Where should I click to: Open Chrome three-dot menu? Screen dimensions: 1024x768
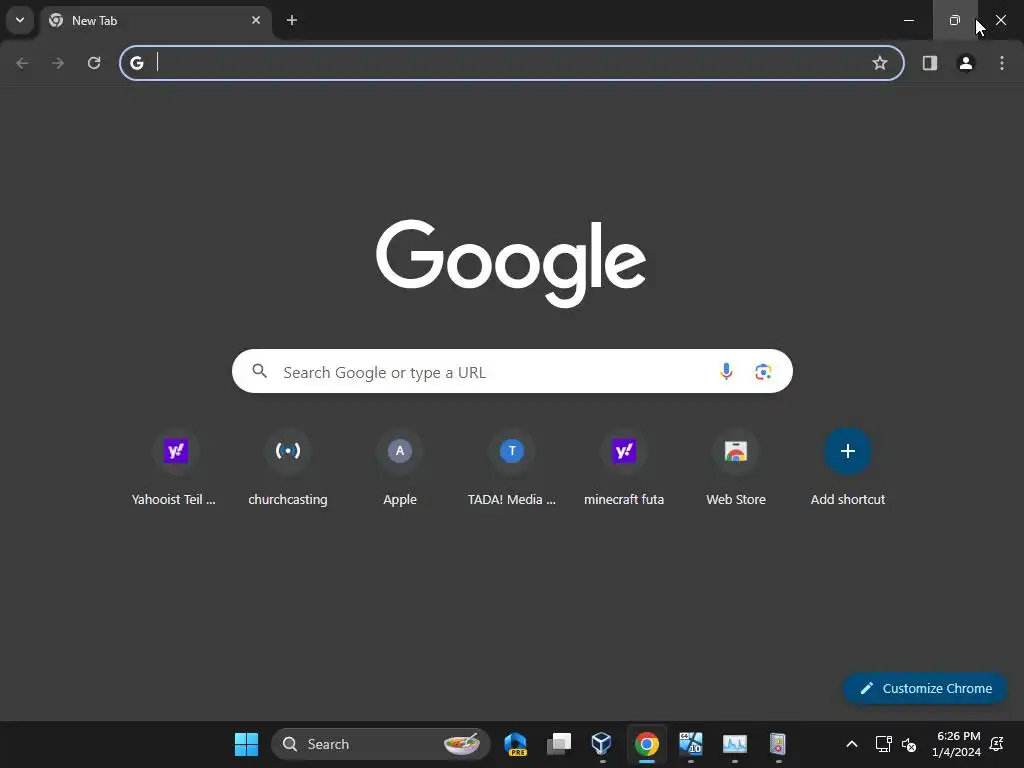(x=1002, y=63)
